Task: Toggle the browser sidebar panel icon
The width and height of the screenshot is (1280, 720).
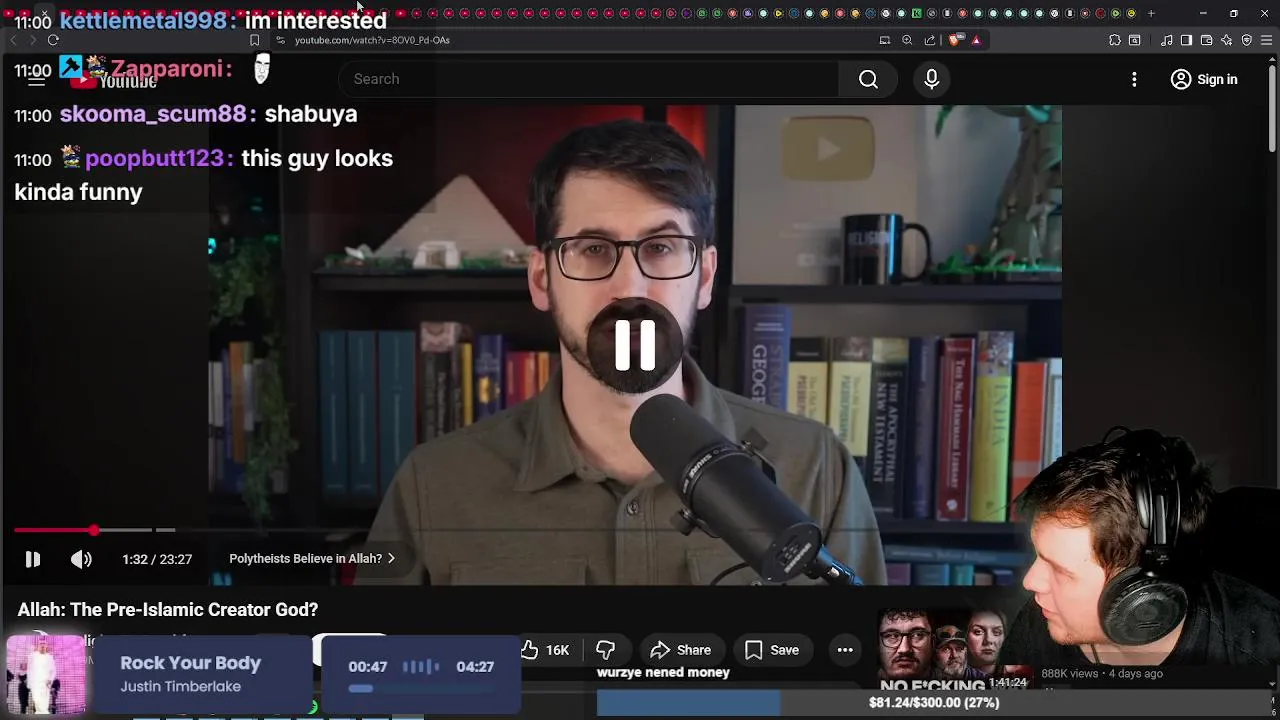Action: [1186, 40]
